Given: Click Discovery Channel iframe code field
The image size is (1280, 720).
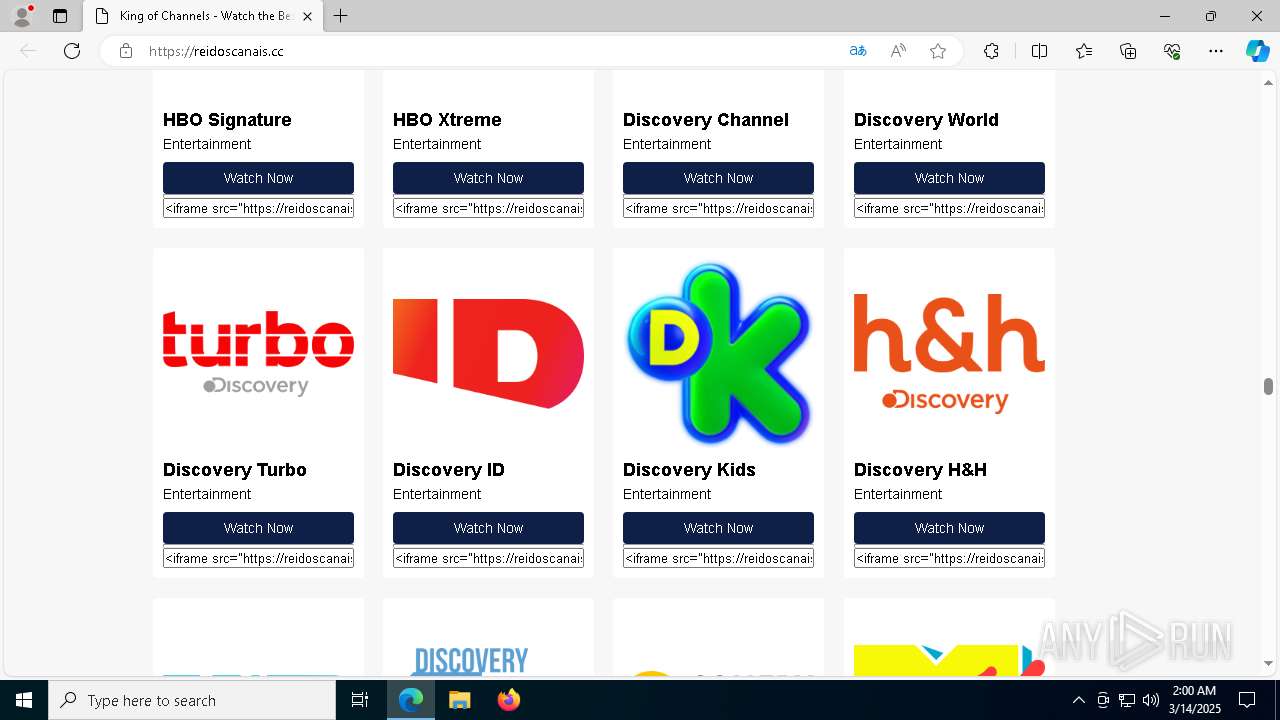Looking at the screenshot, I should point(718,208).
